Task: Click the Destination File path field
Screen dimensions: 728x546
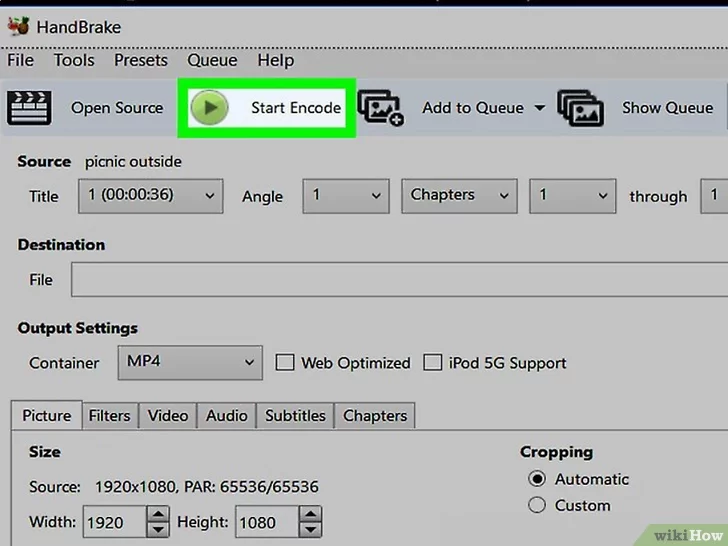Action: (x=399, y=279)
